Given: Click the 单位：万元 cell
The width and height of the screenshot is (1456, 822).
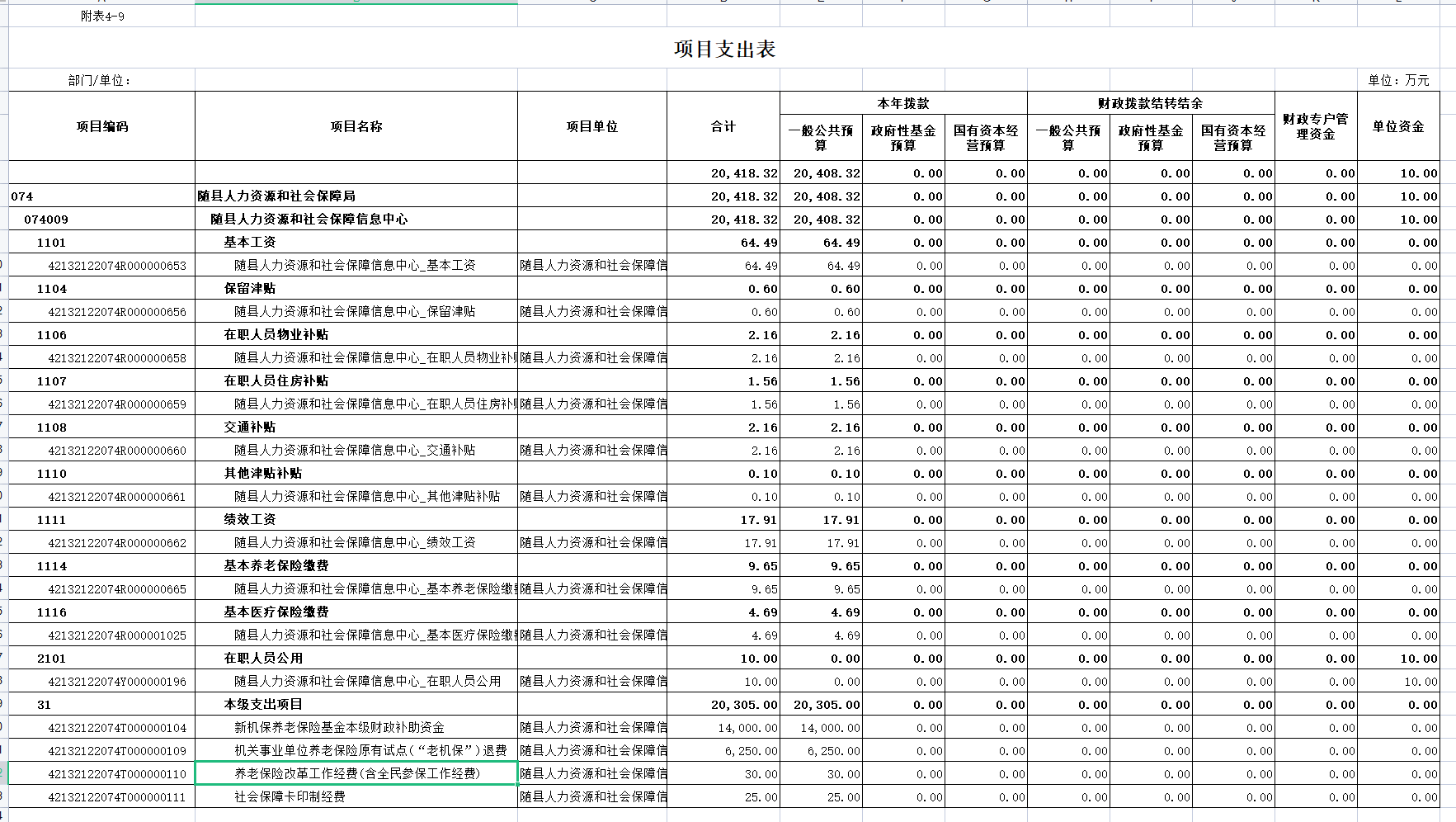Looking at the screenshot, I should pyautogui.click(x=1398, y=80).
